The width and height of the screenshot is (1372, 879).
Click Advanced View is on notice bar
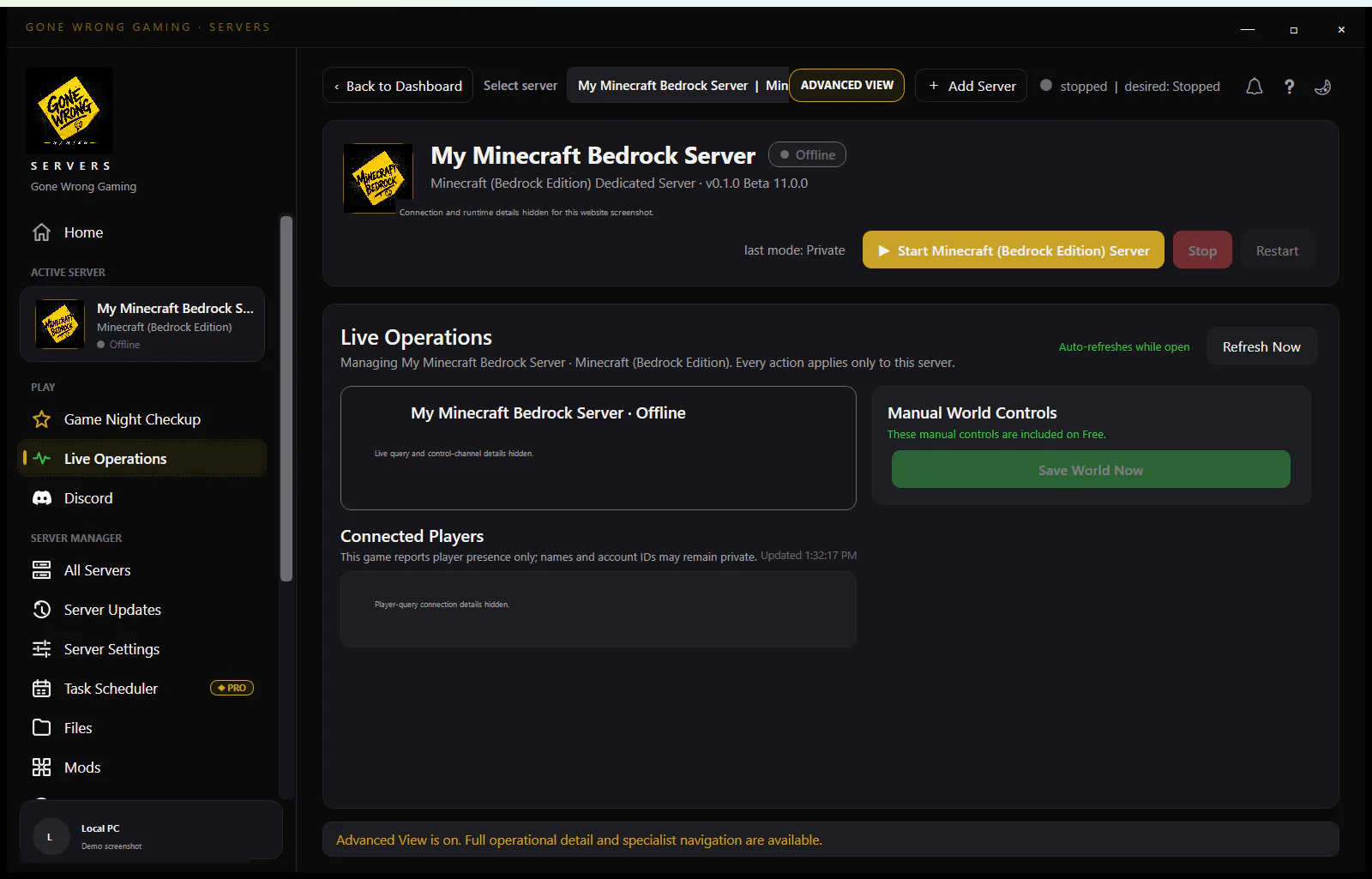[x=831, y=840]
